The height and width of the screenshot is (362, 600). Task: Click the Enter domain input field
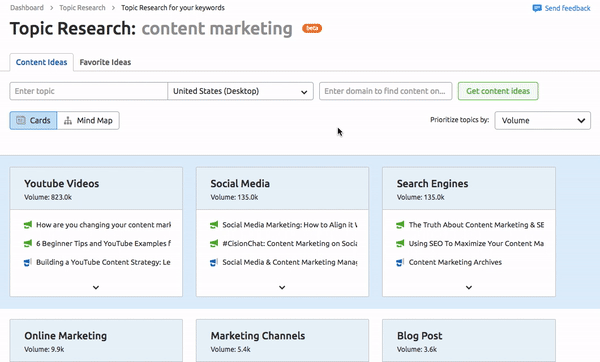coord(385,91)
